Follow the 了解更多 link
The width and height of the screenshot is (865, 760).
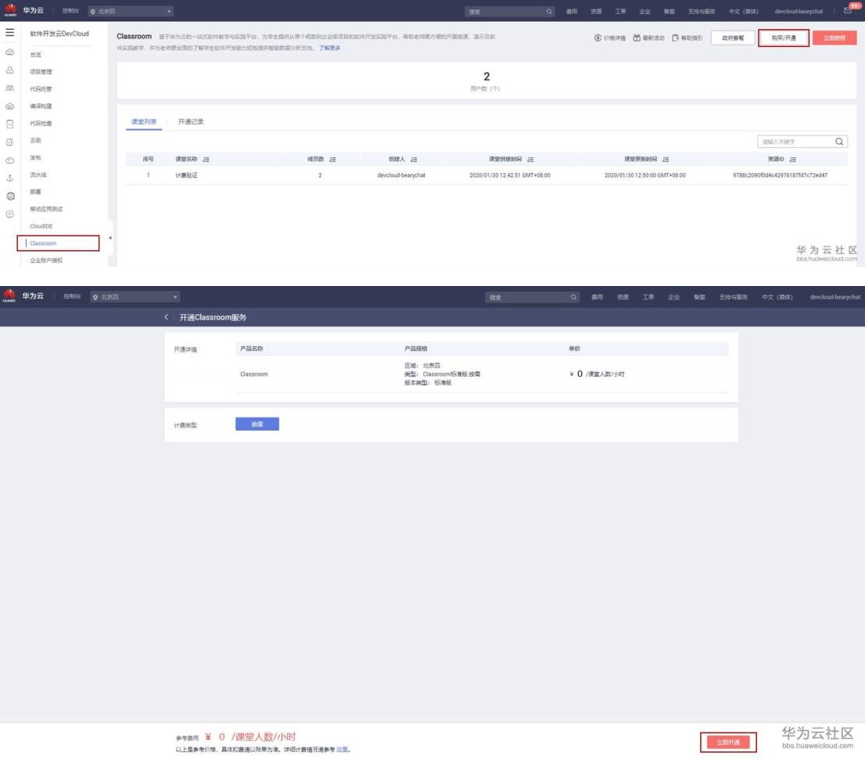[x=329, y=48]
